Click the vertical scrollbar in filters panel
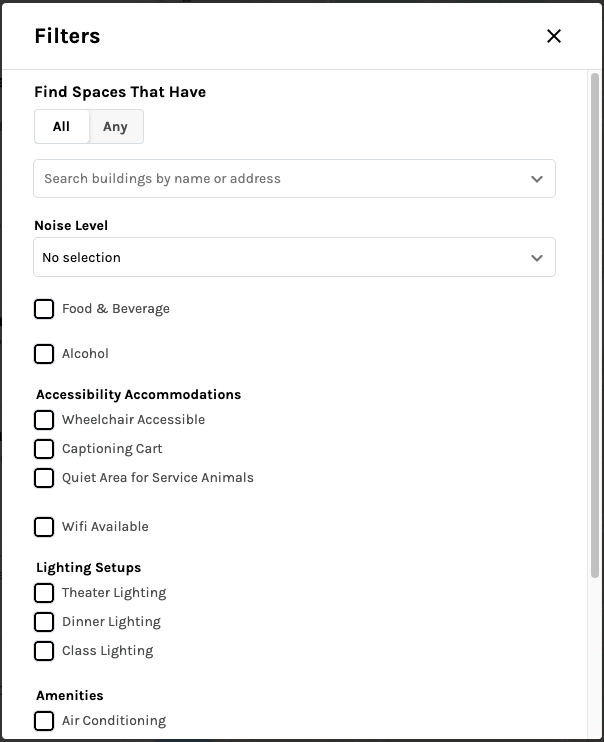Image resolution: width=604 pixels, height=742 pixels. tap(595, 320)
